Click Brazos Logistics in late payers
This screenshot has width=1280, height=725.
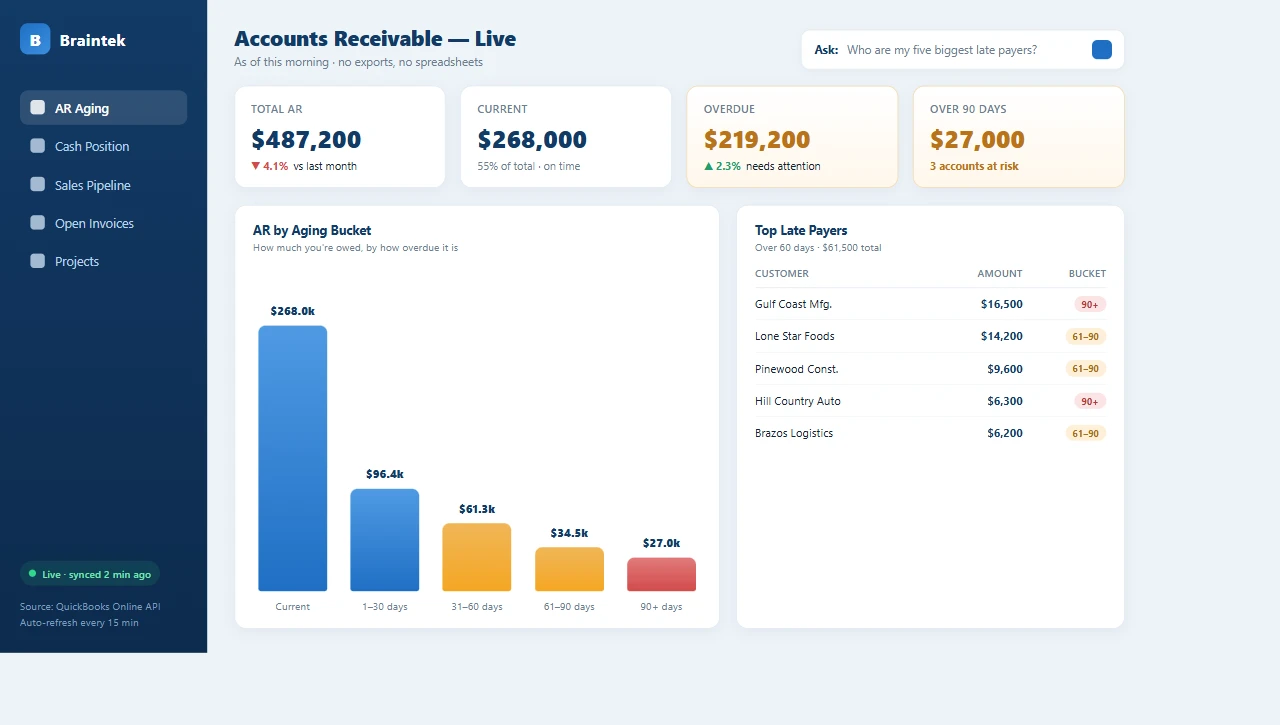tap(794, 433)
